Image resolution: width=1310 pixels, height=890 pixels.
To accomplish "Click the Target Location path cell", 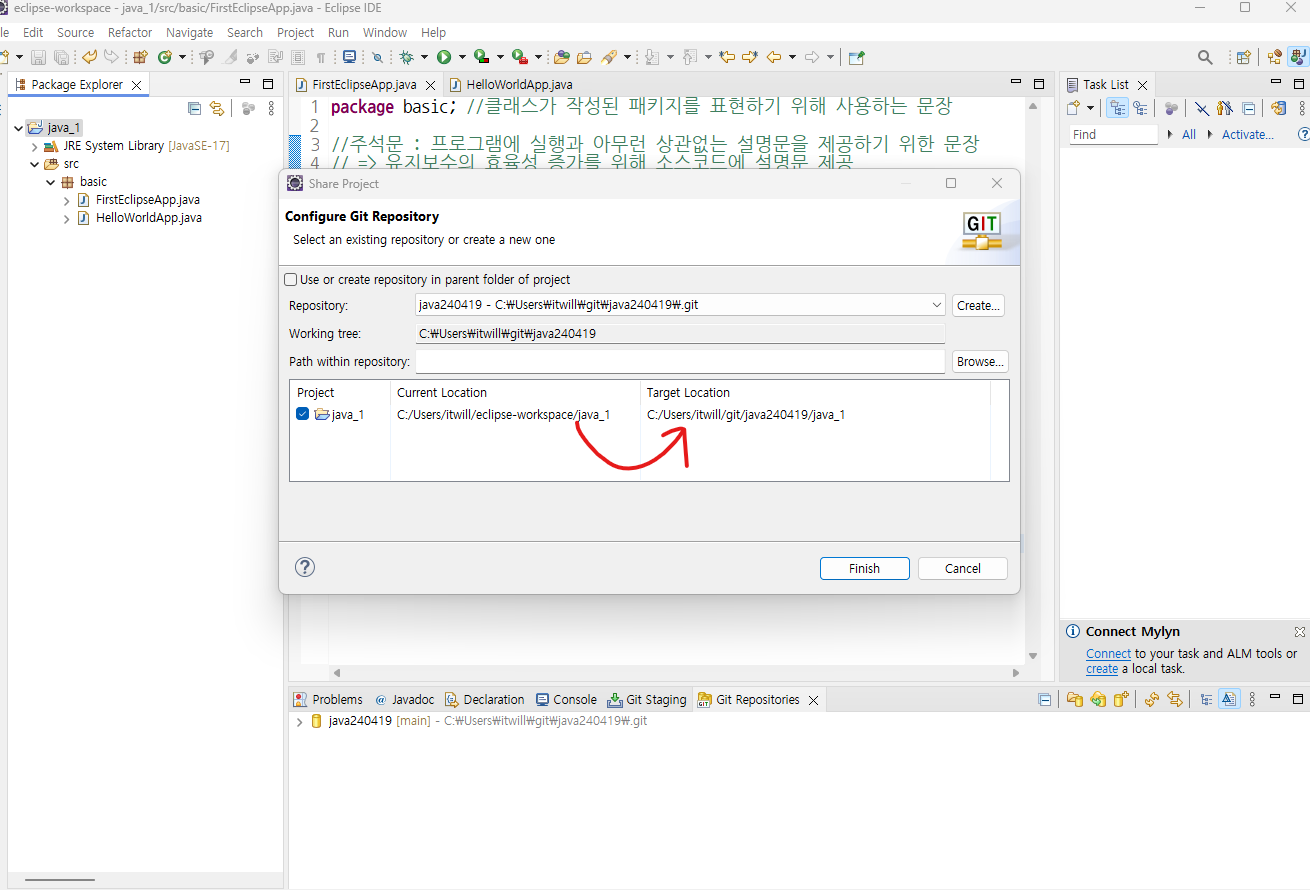I will pos(746,414).
